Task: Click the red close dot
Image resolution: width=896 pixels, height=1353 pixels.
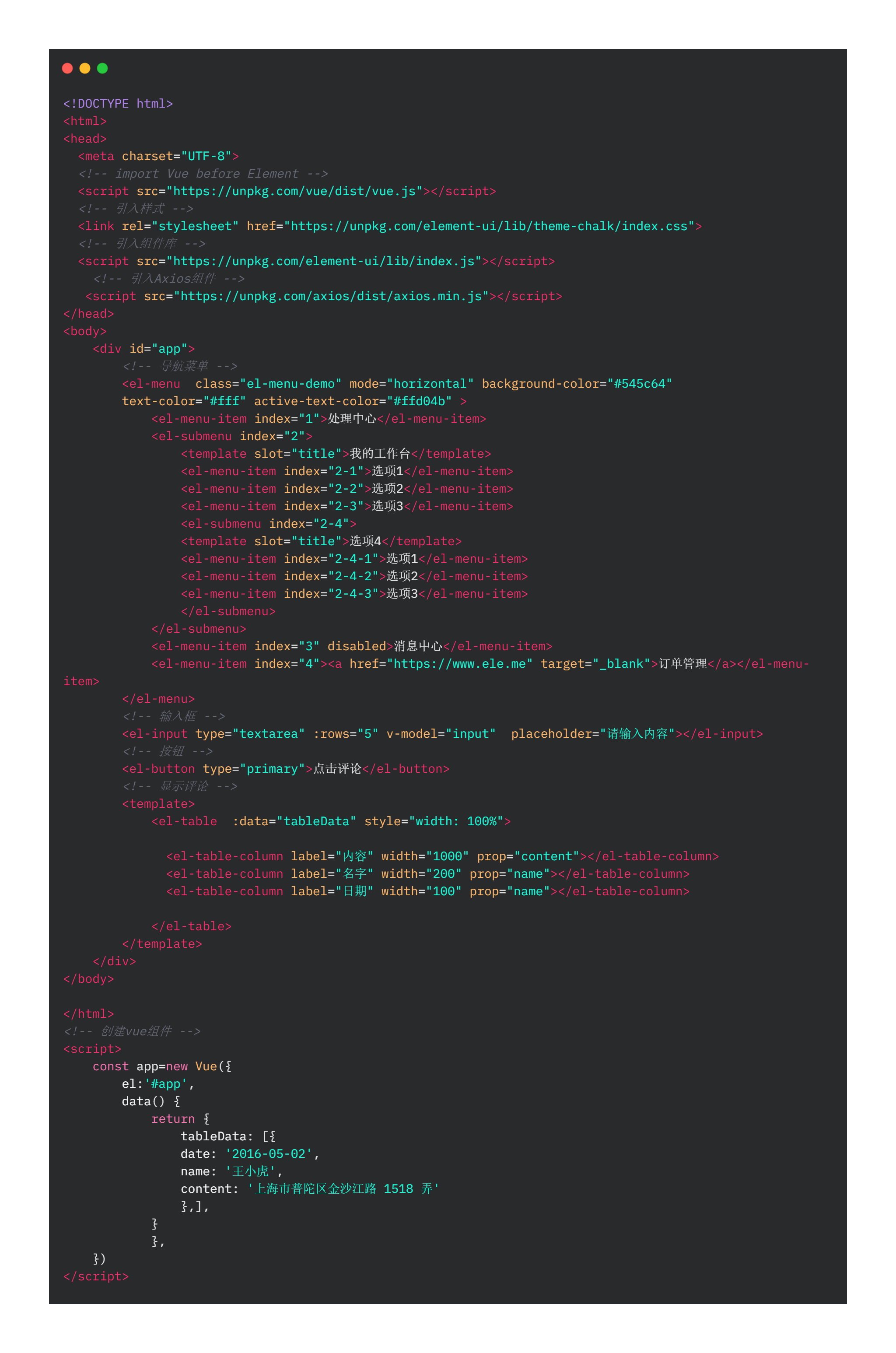Action: pyautogui.click(x=67, y=69)
